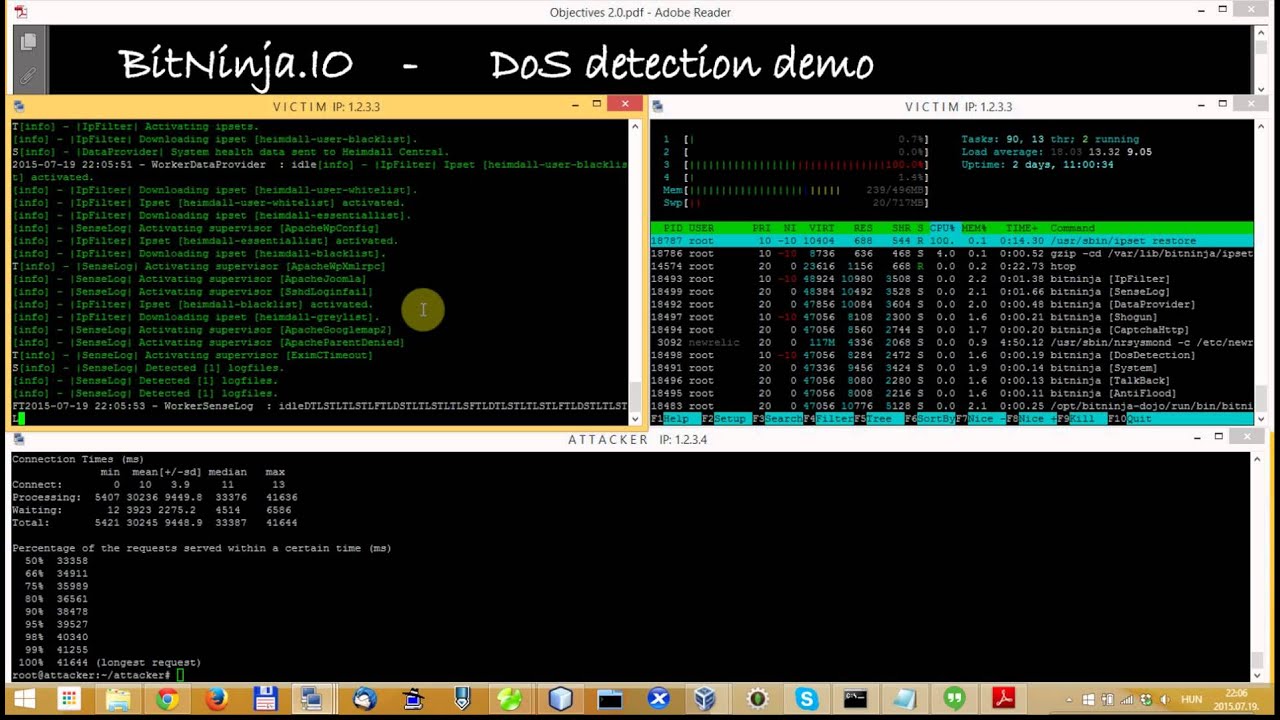Click '100% 41644 (longest request)' line
The height and width of the screenshot is (720, 1280).
click(110, 662)
